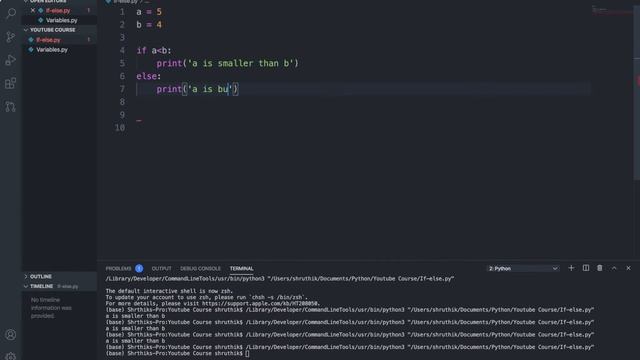Click the print('a is bu') line
Viewport: 640px width, 360px height.
(197, 89)
